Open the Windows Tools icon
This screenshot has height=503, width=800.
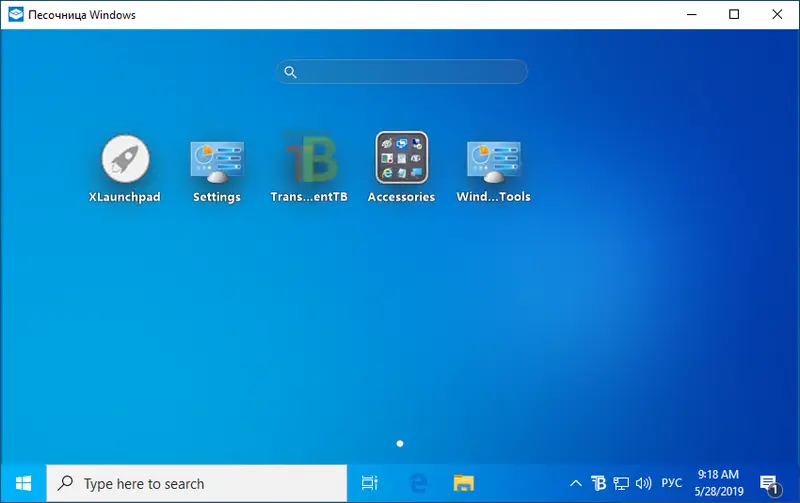click(x=493, y=159)
